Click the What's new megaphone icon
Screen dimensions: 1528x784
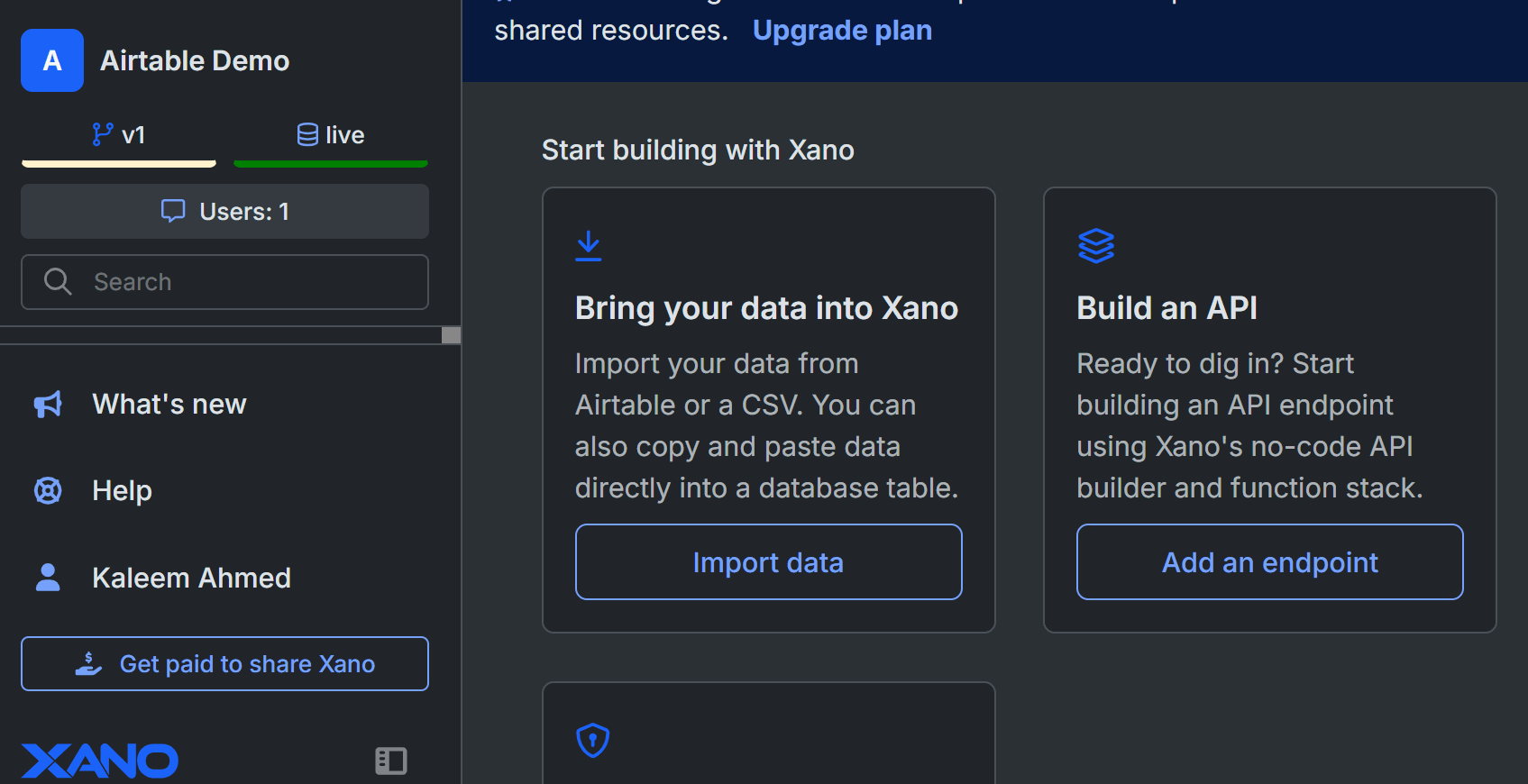click(48, 405)
